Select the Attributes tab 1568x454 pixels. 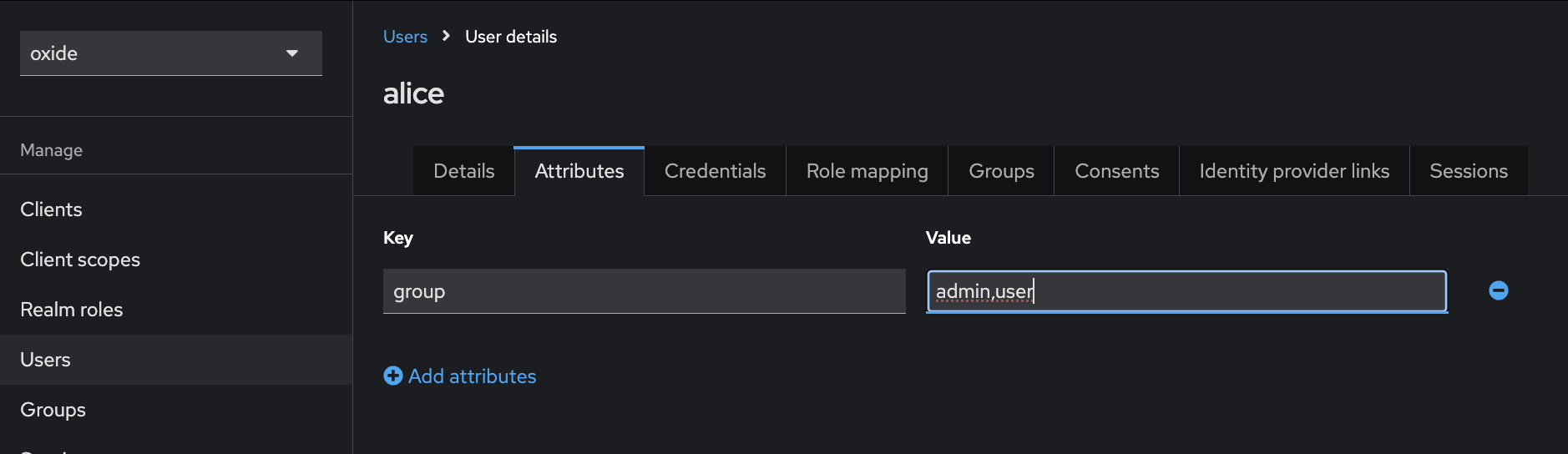(579, 171)
